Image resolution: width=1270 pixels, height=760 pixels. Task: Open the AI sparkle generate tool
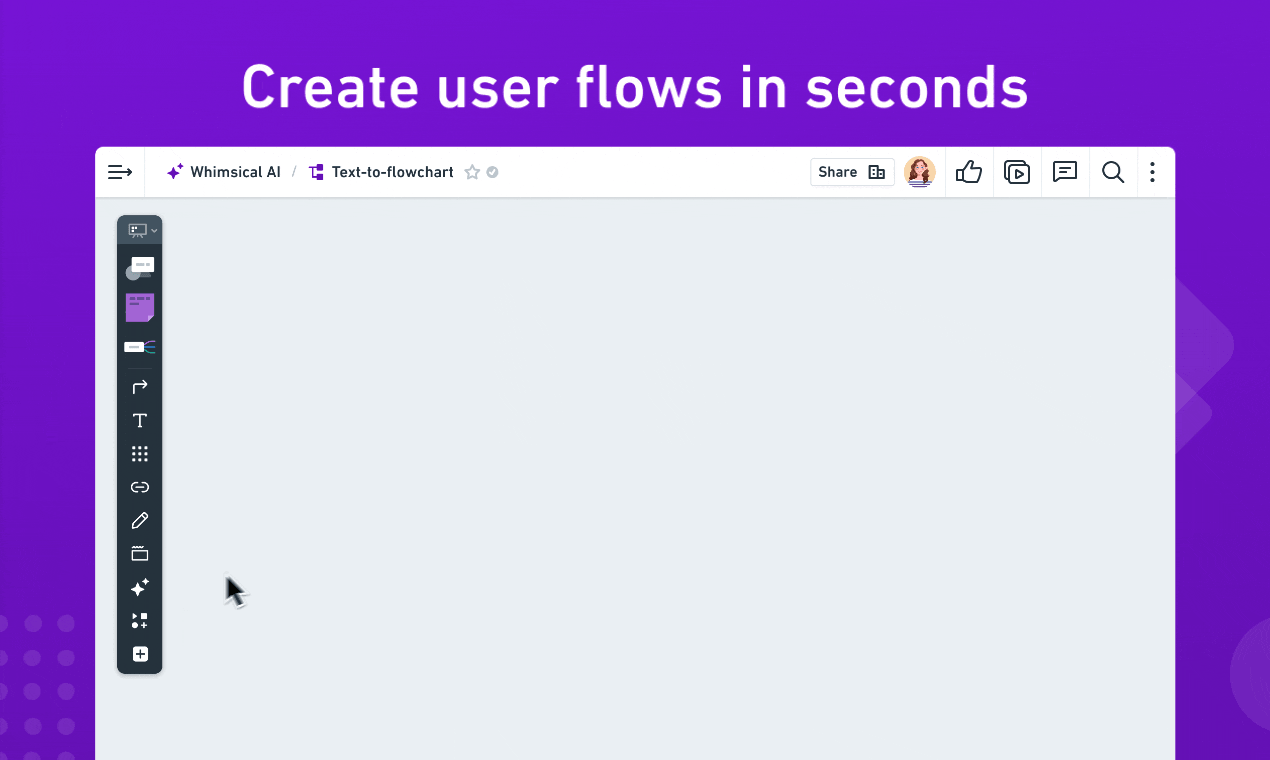click(140, 587)
